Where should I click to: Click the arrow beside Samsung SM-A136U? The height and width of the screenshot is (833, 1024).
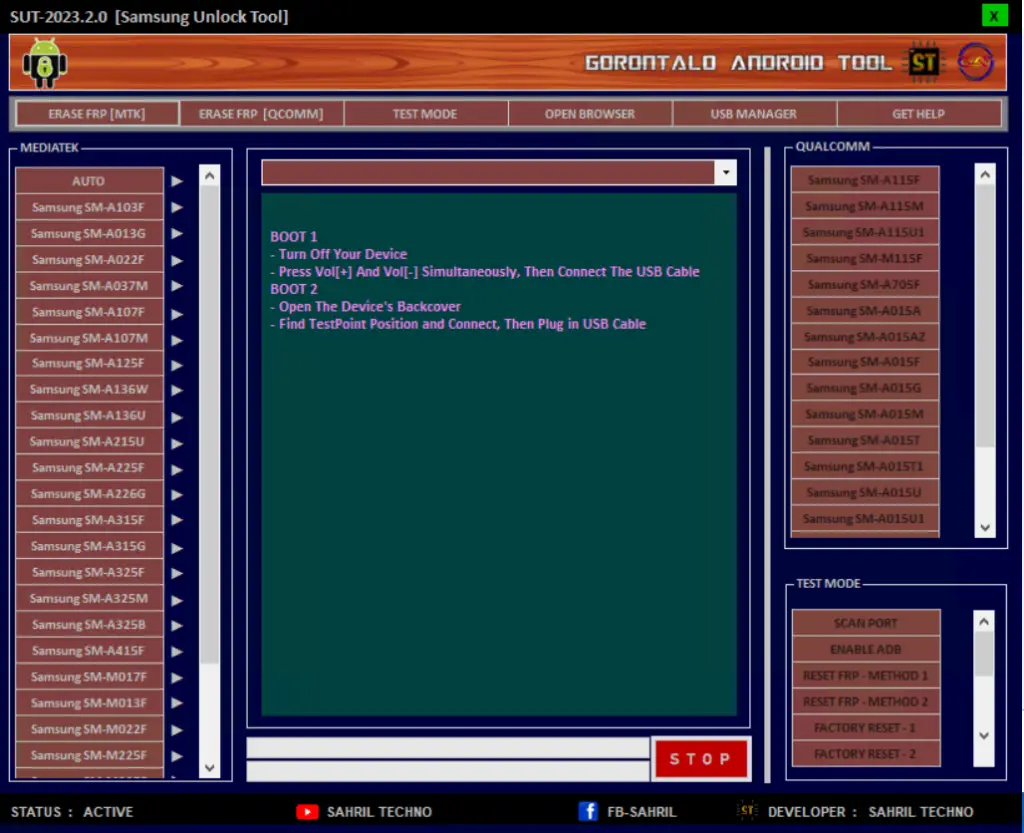tap(177, 416)
